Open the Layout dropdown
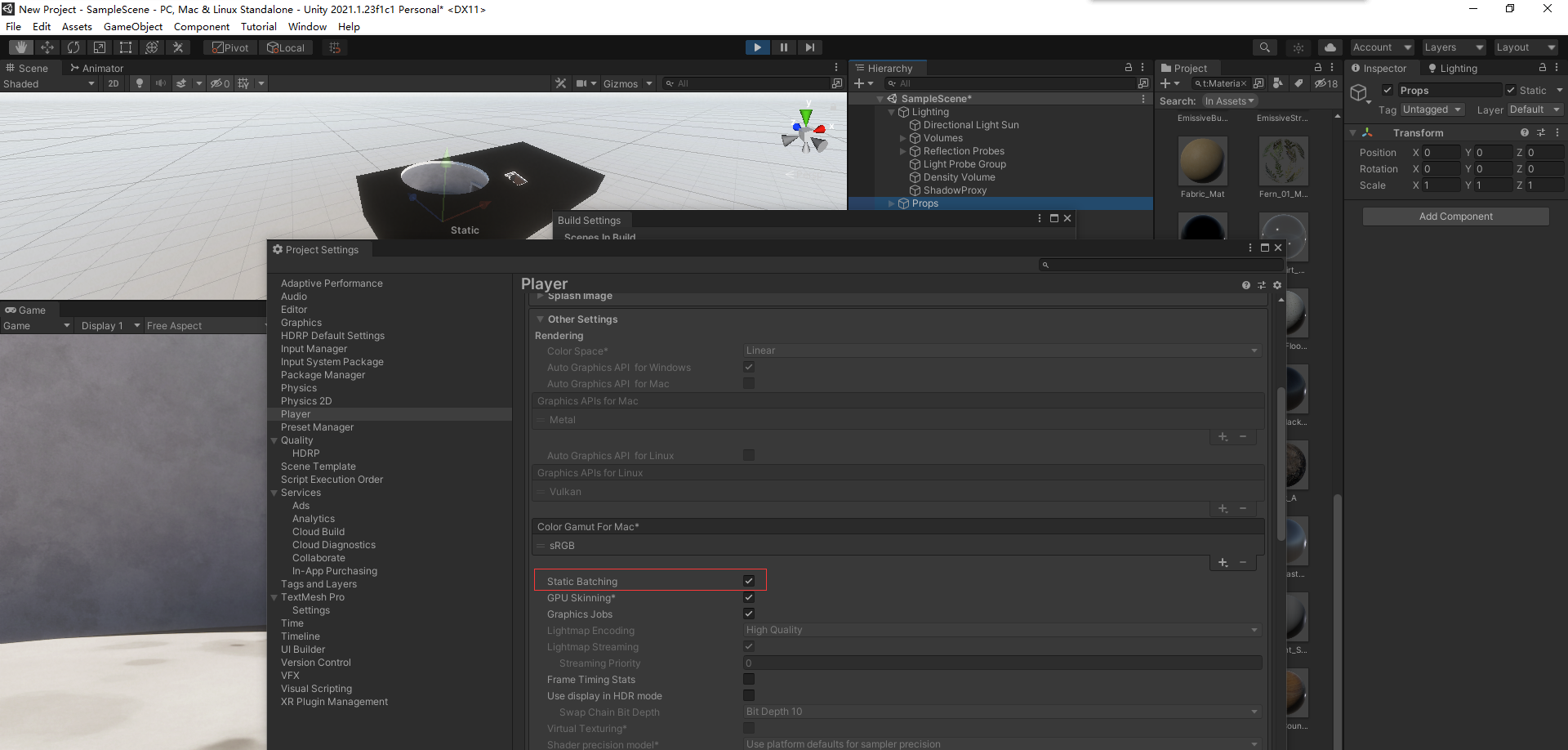This screenshot has height=750, width=1568. click(1526, 47)
